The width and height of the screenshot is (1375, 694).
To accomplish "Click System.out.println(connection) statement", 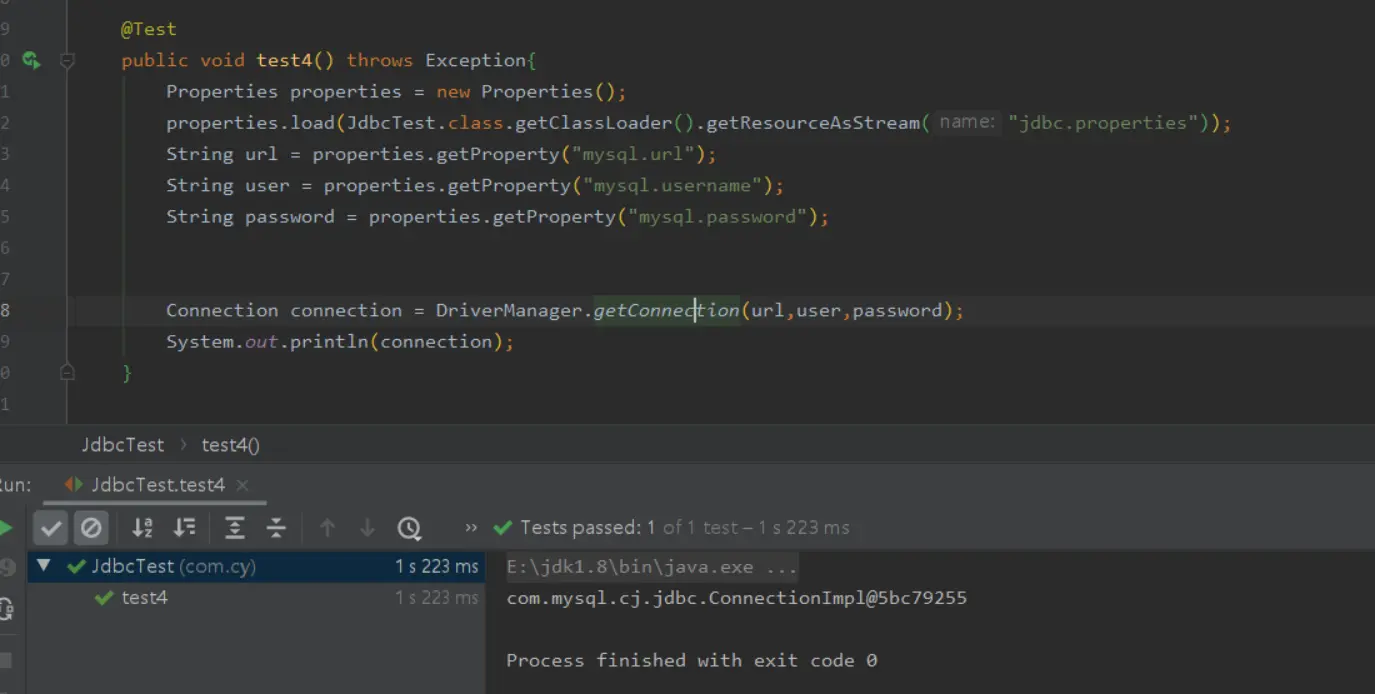I will pos(340,342).
